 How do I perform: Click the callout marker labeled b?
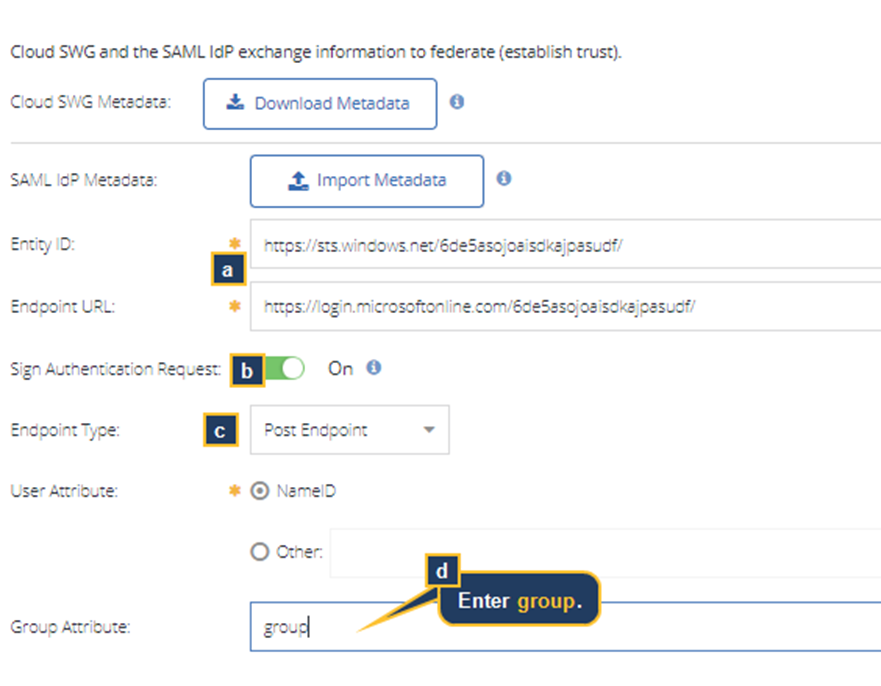(247, 370)
